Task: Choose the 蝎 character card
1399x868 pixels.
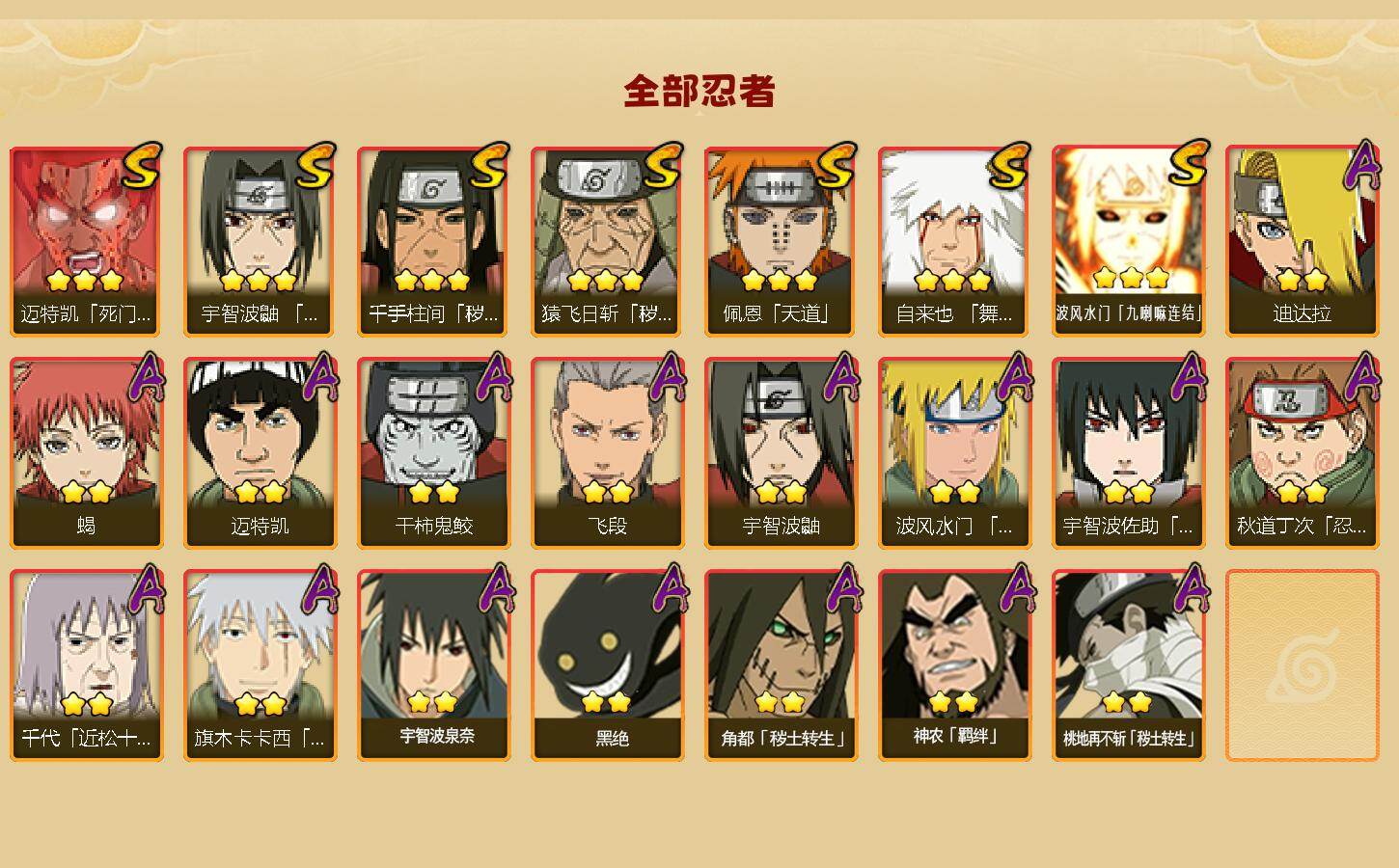Action: click(86, 453)
